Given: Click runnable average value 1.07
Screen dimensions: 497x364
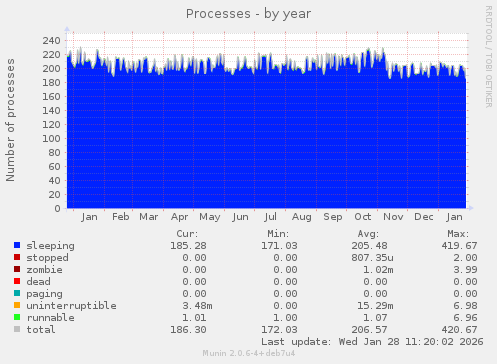Looking at the screenshot, I should 375,318.
